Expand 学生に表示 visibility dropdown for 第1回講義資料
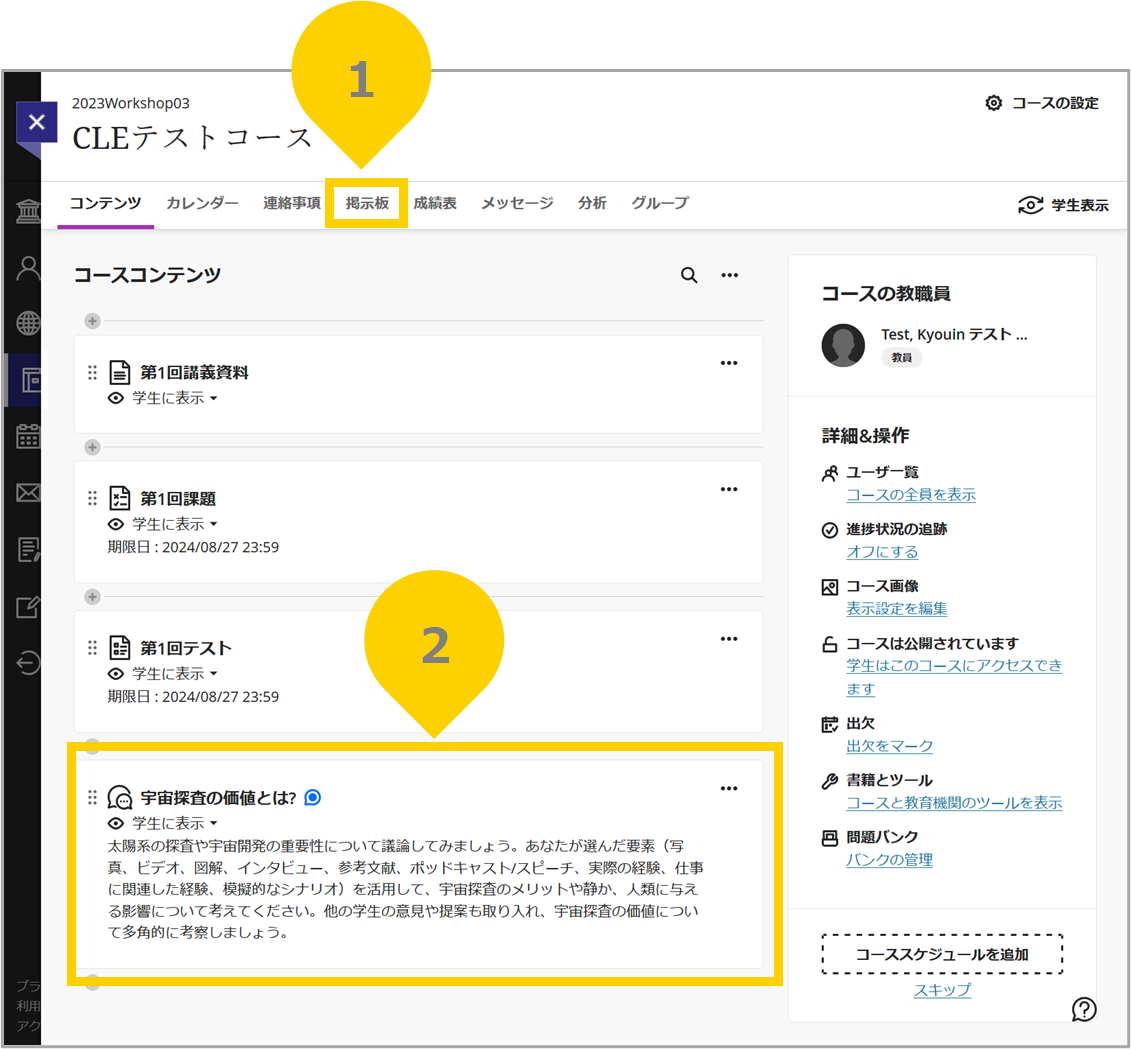 [x=175, y=398]
